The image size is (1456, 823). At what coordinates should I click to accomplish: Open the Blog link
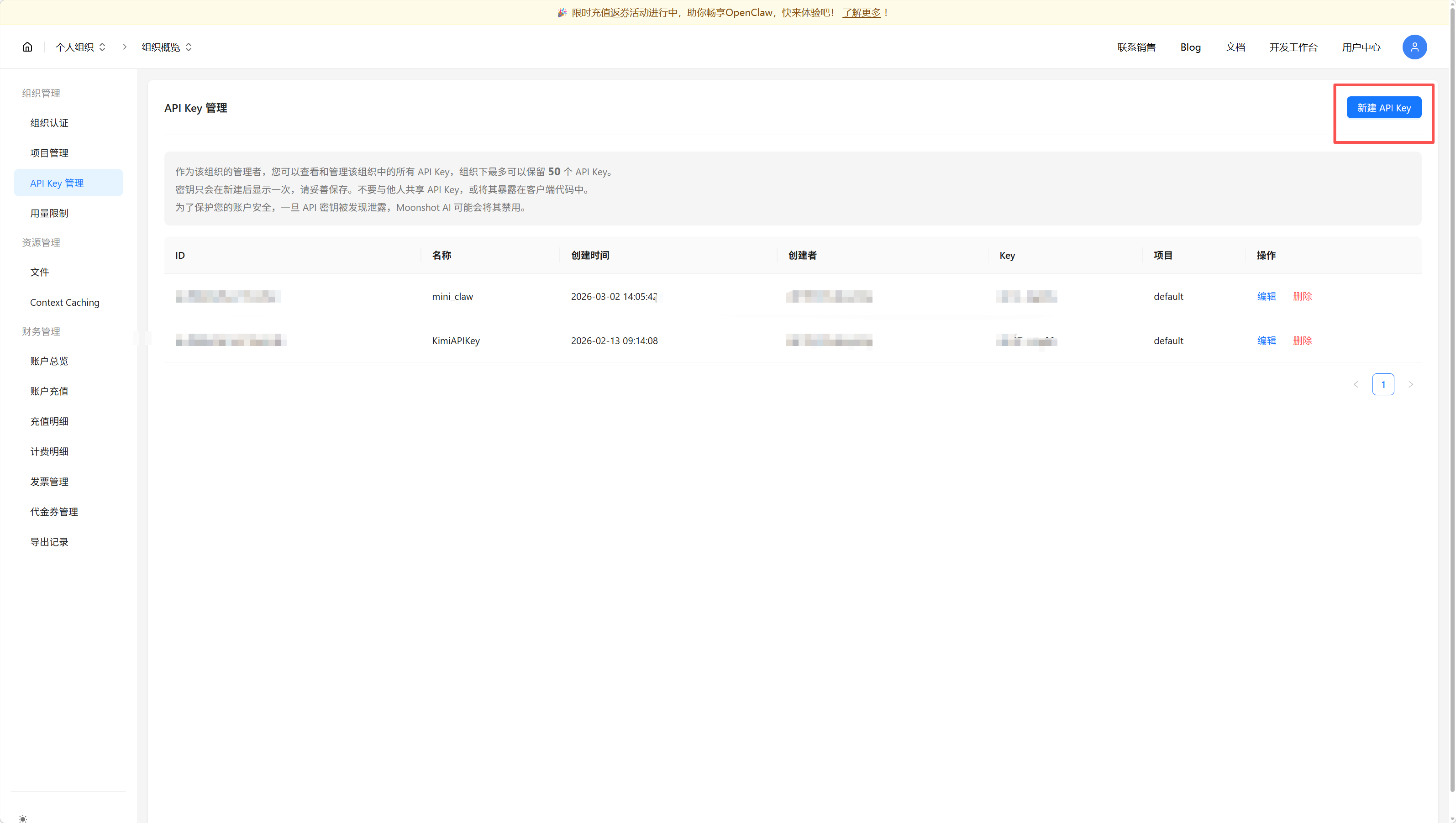(x=1190, y=47)
